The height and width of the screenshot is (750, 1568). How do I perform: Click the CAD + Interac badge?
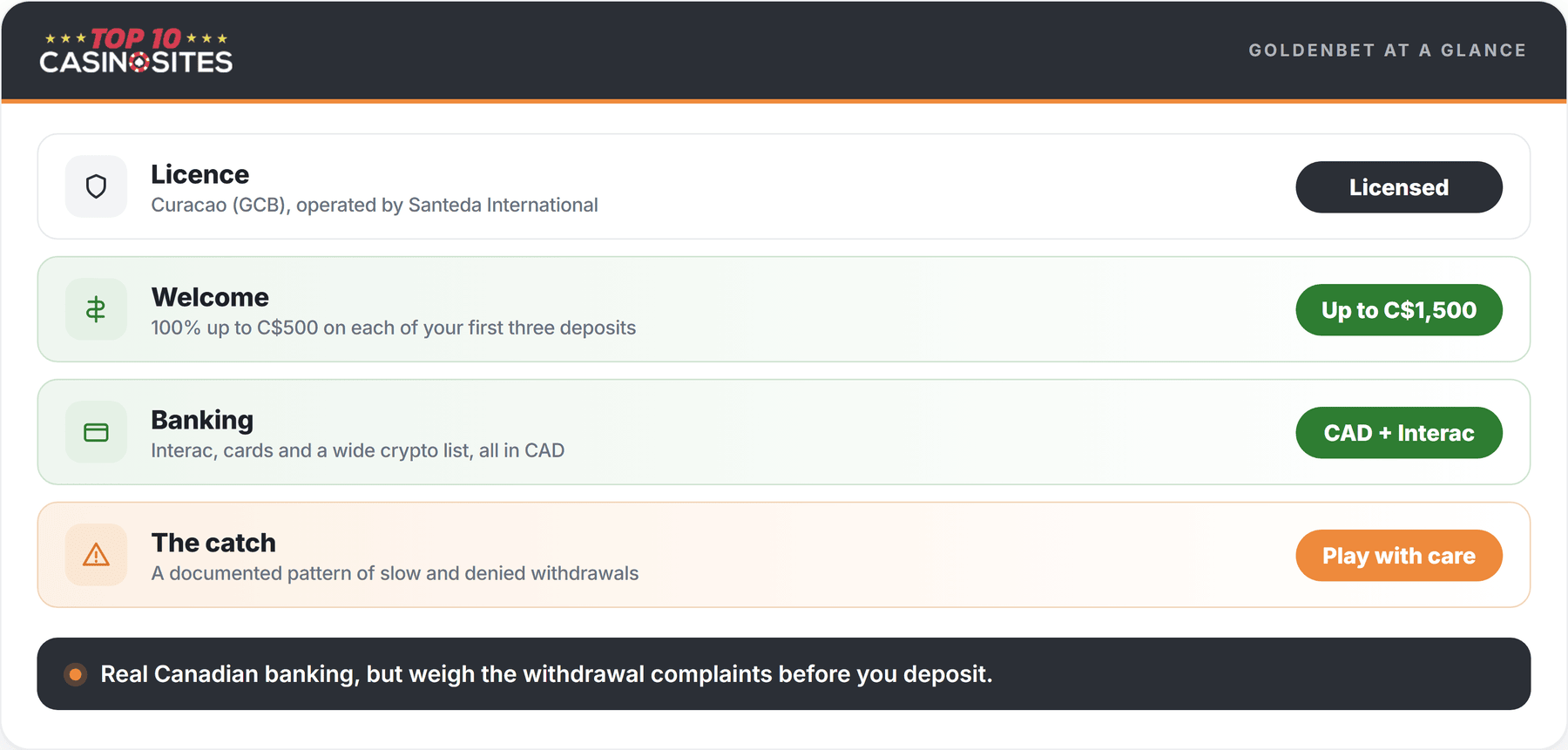tap(1399, 433)
